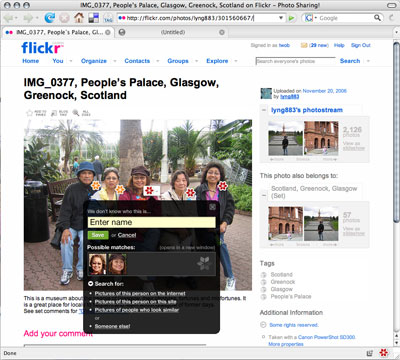Toggle the Search for options disclosure
This screenshot has height=360, width=400.
[90, 284]
